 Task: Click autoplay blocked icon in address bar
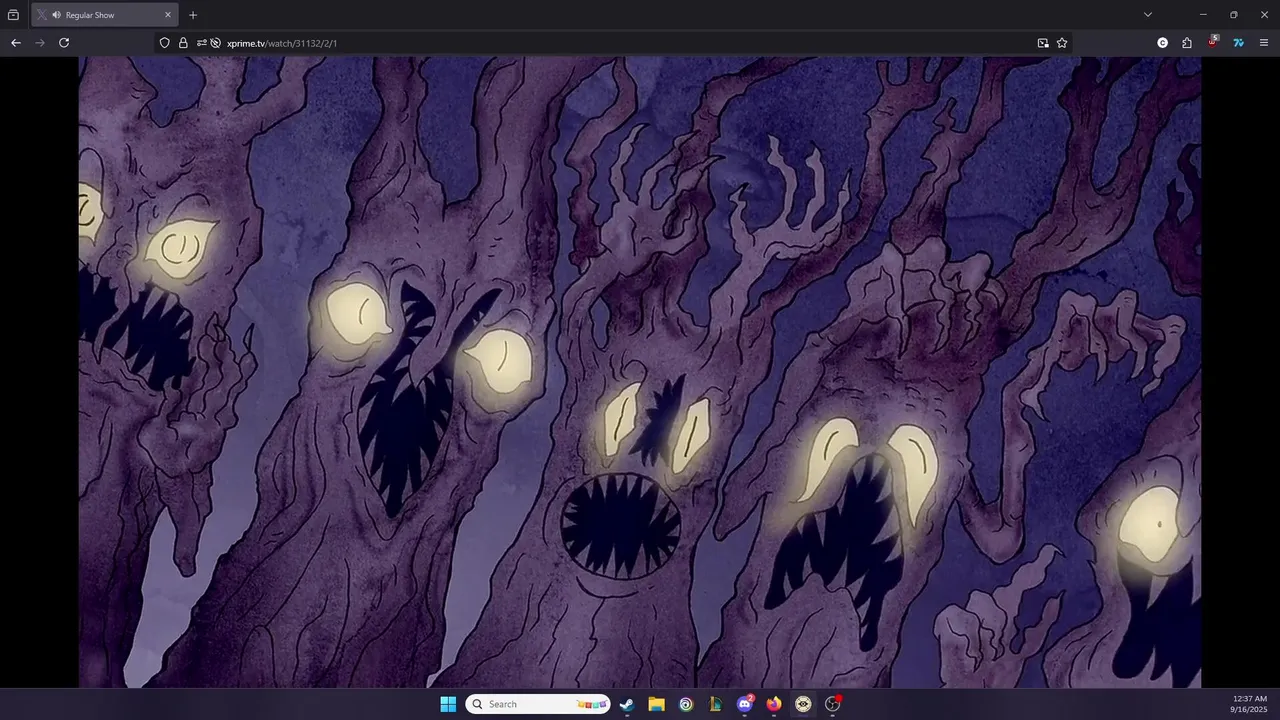pos(215,43)
